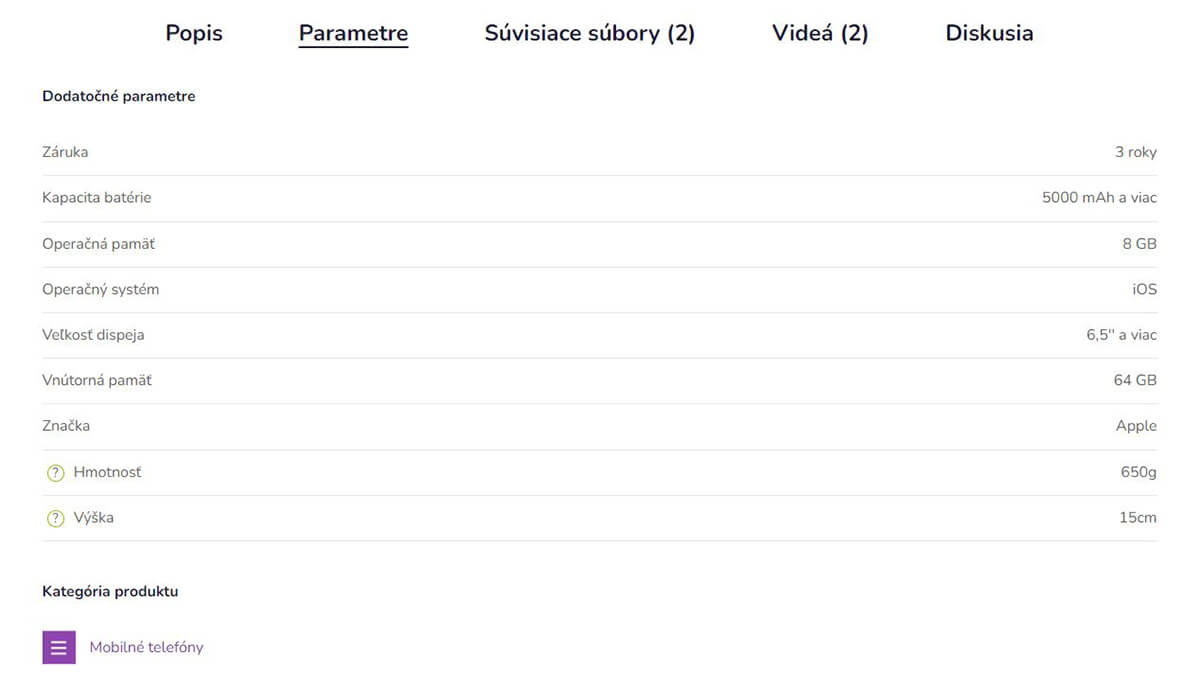Click the Značka value Apple
Image resolution: width=1200 pixels, height=675 pixels.
[x=1136, y=426]
